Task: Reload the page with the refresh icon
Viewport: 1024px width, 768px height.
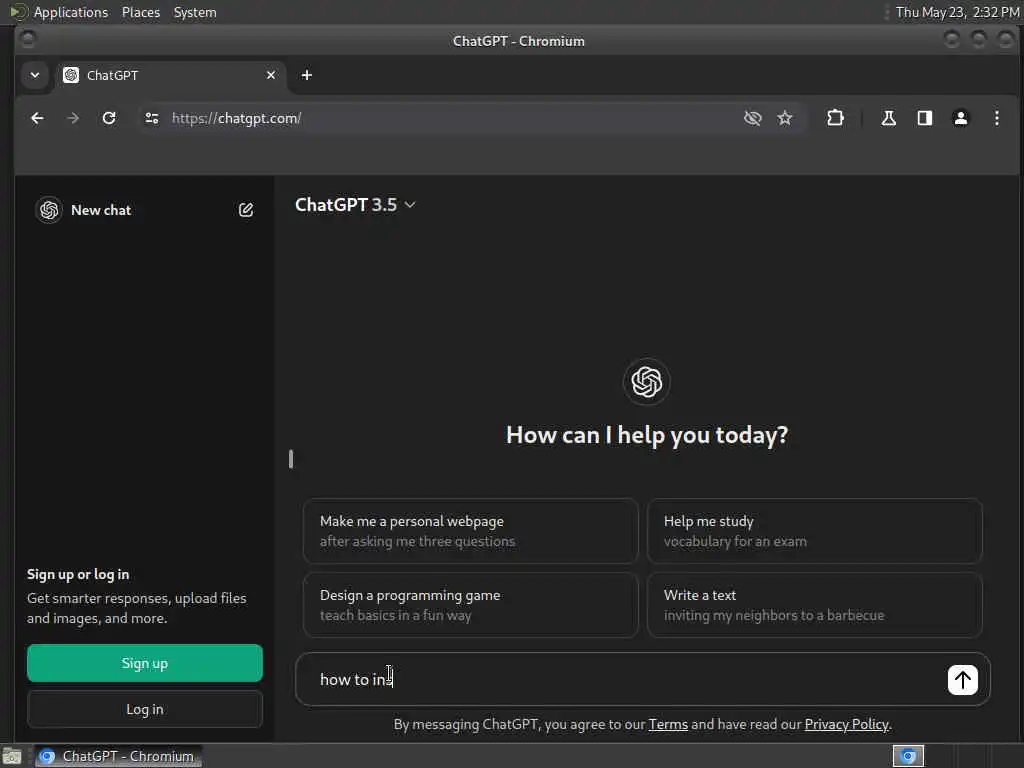Action: [x=109, y=118]
